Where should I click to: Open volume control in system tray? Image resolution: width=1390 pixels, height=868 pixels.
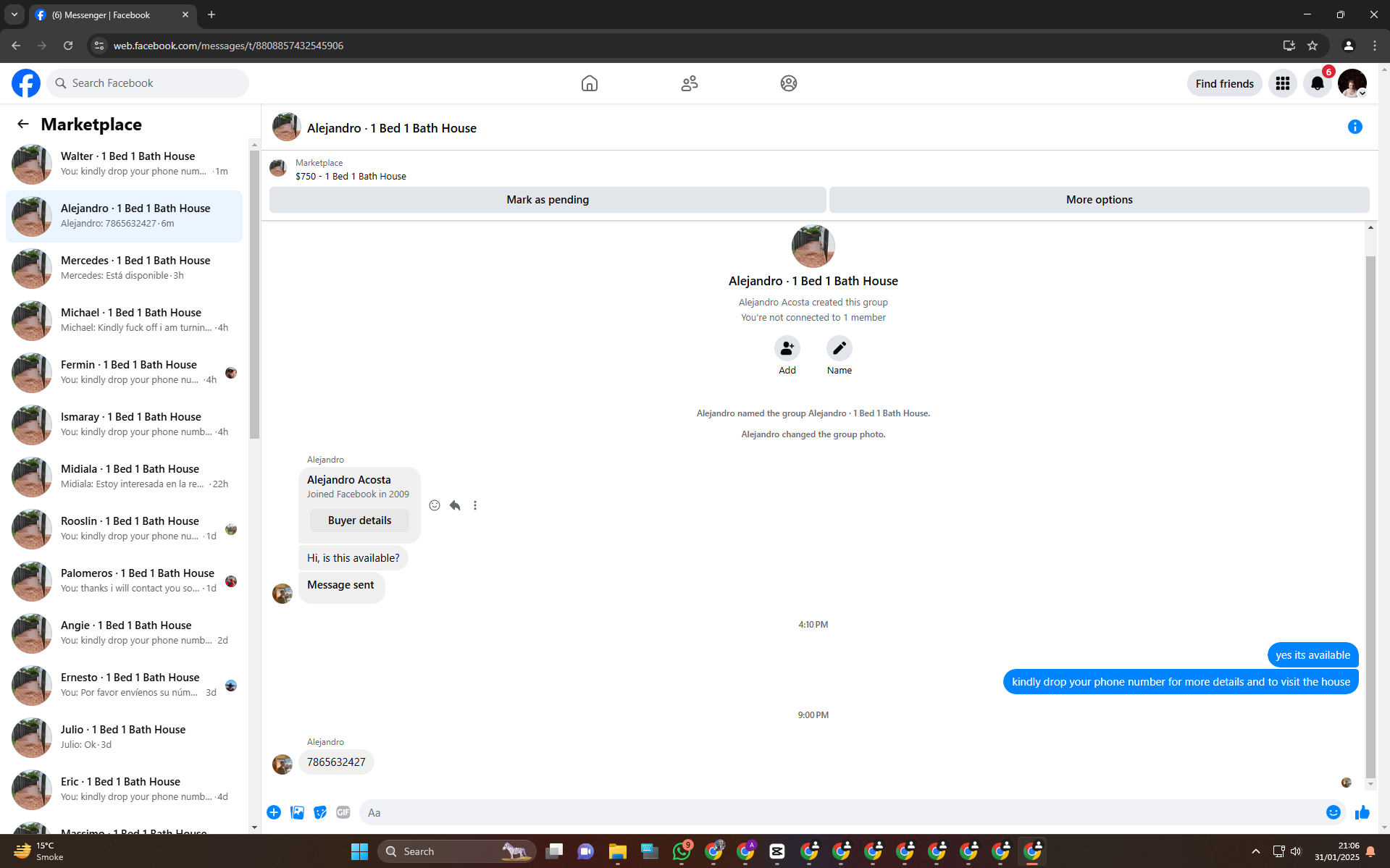coord(1296,851)
